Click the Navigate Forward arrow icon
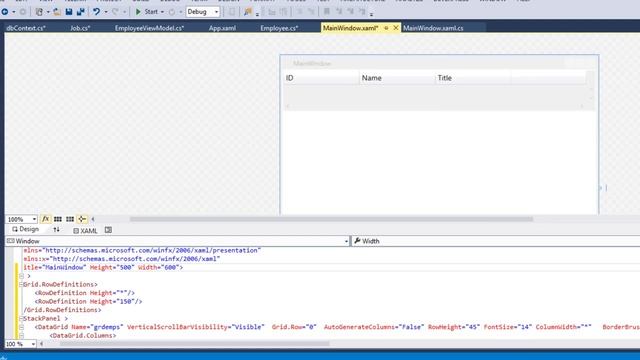Screen dimensions: 640x360 23,12
